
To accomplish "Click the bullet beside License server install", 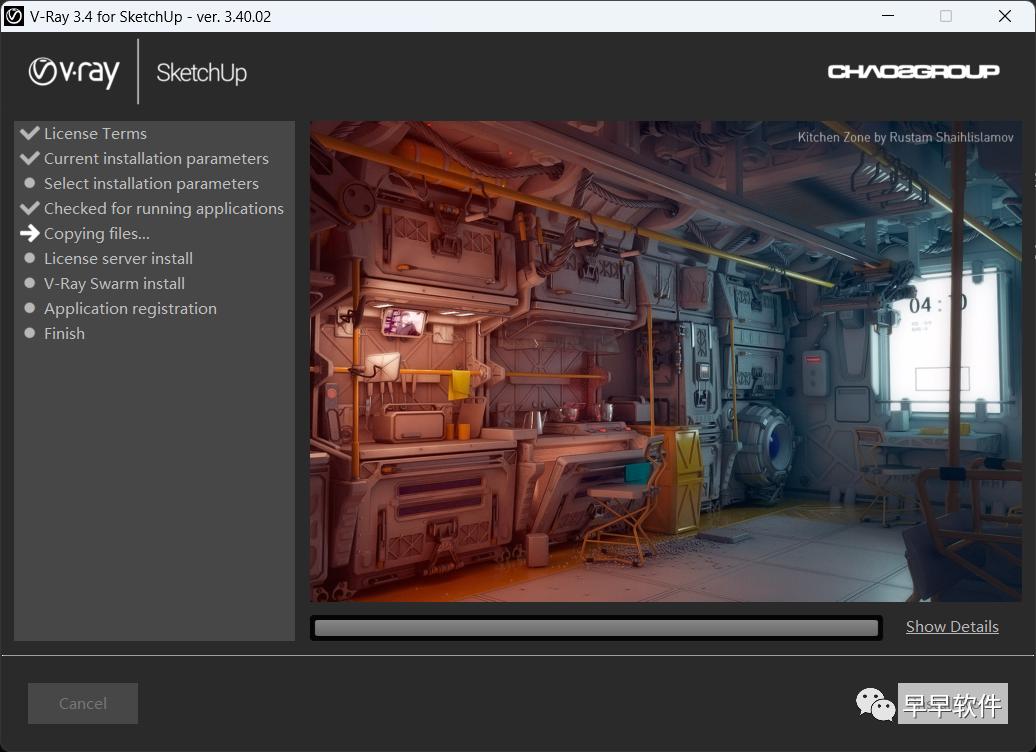I will click(x=30, y=258).
